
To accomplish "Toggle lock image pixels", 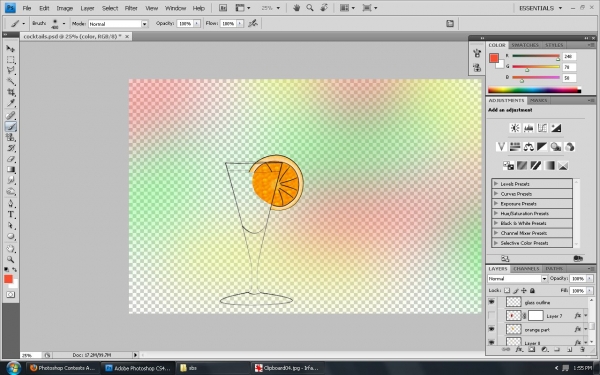I will pos(515,290).
